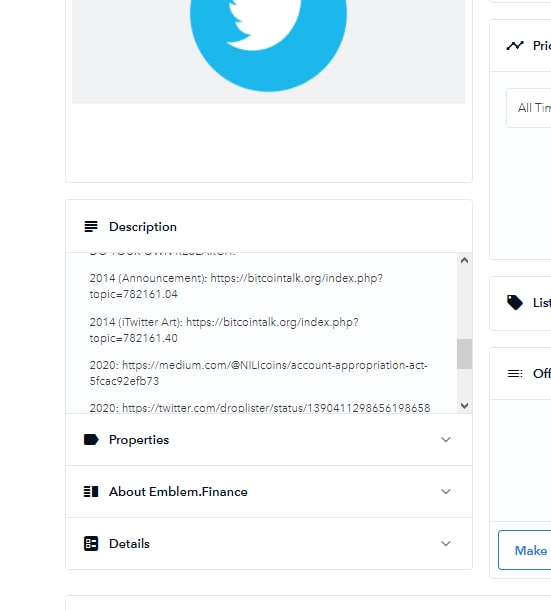Image resolution: width=551 pixels, height=610 pixels.
Task: Click the Details list icon
Action: click(91, 543)
